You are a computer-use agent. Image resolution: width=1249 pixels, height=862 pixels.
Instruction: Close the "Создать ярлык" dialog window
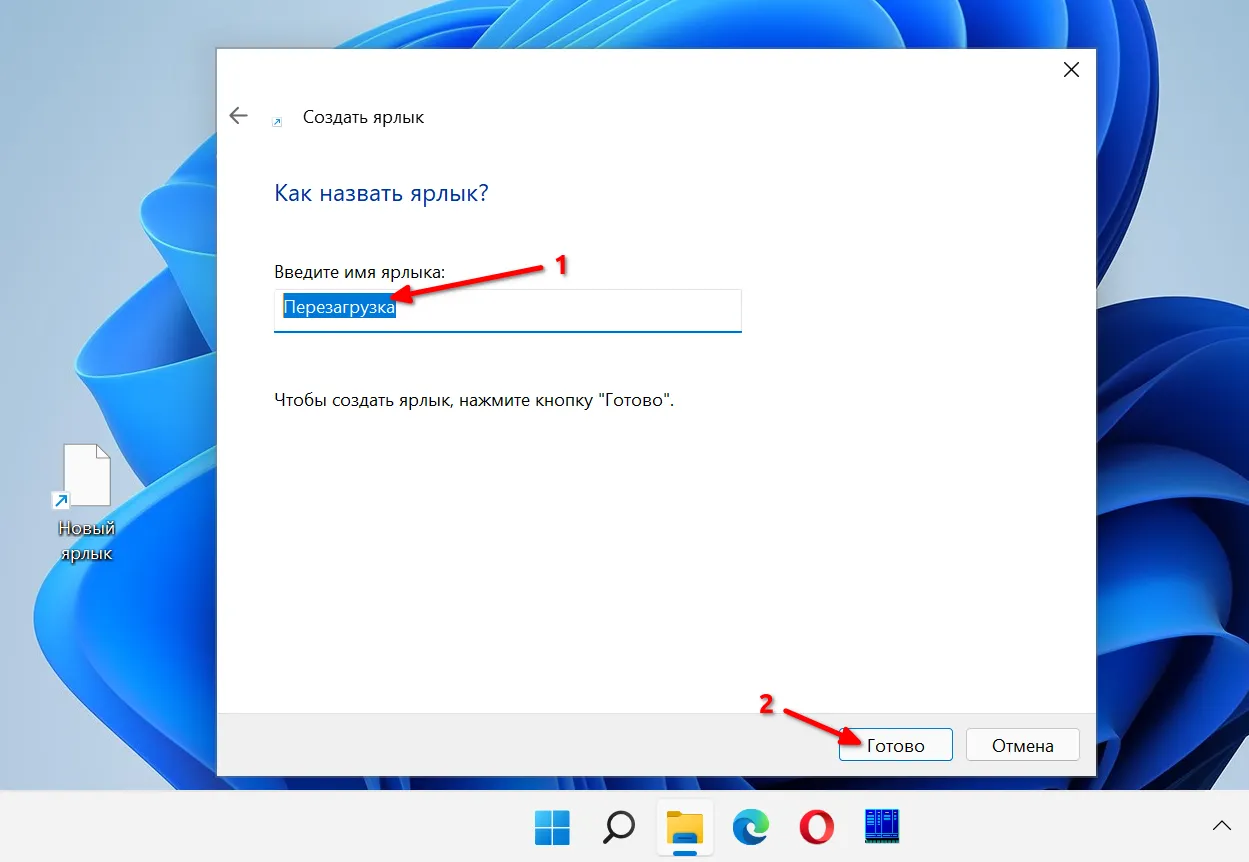point(1071,70)
